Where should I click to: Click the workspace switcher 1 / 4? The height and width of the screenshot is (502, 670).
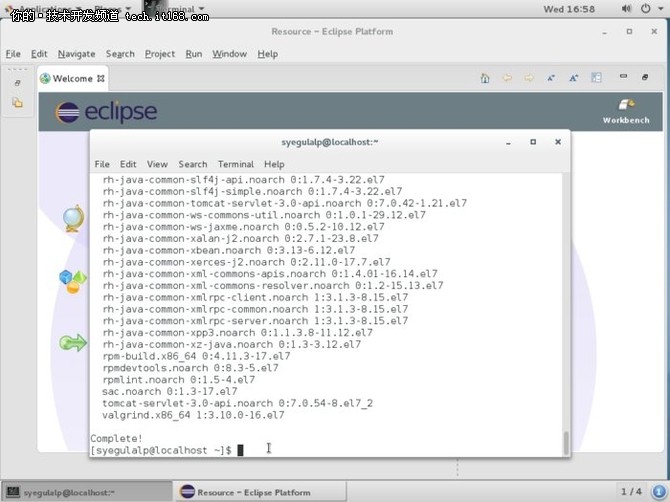[631, 492]
